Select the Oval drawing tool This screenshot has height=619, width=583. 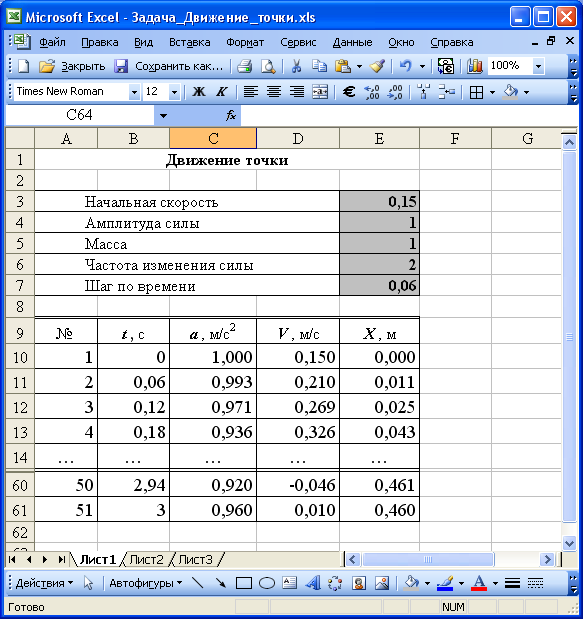click(x=267, y=583)
